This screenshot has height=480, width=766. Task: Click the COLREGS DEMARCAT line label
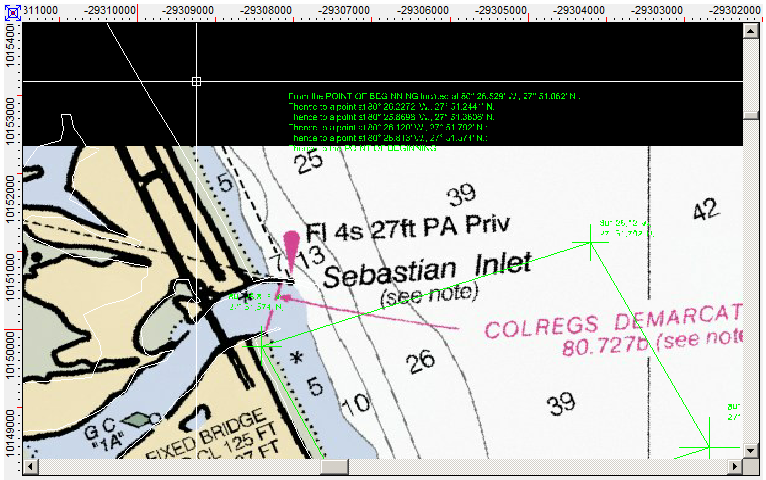pyautogui.click(x=614, y=322)
